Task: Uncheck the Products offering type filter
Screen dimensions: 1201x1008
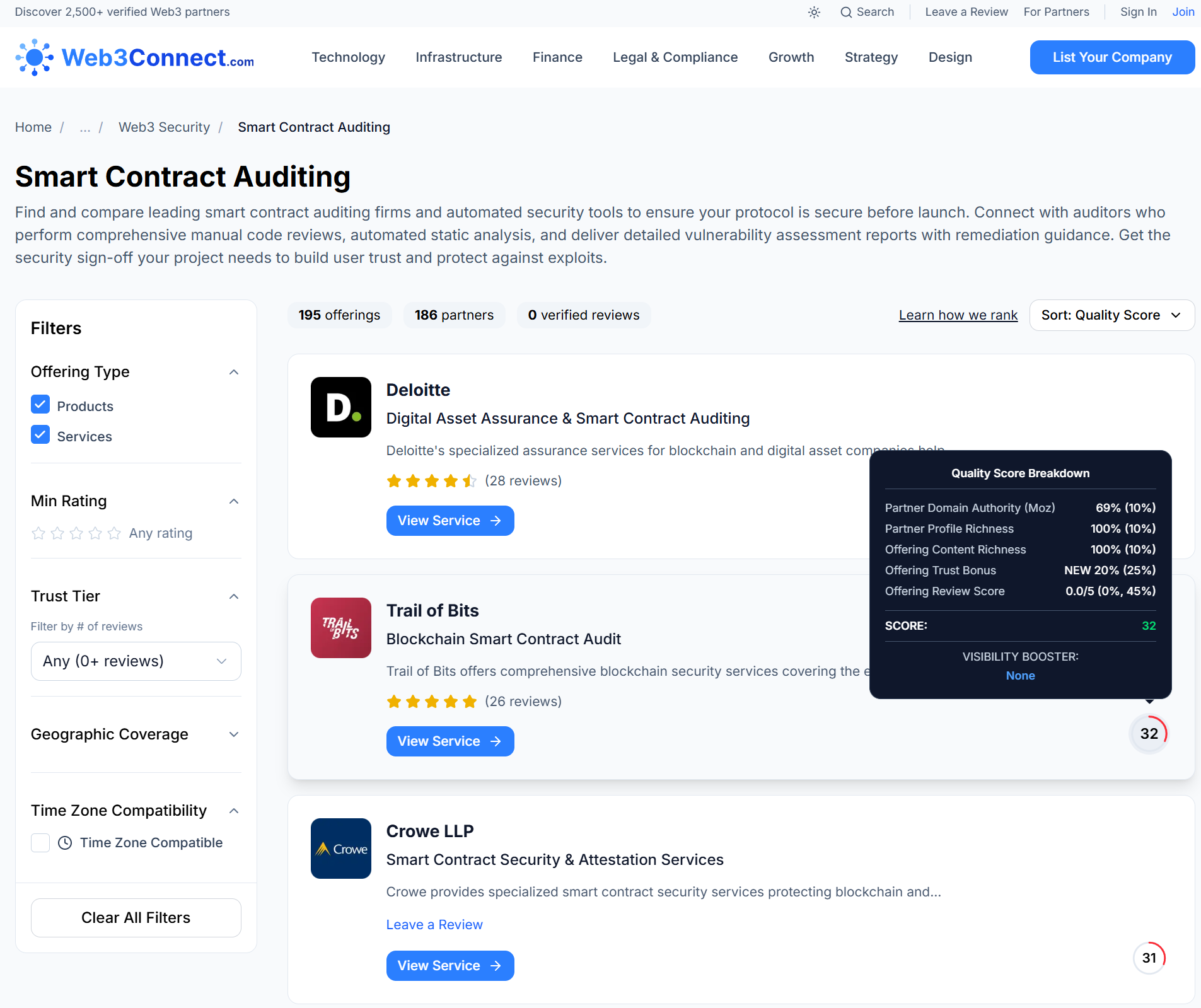Action: point(40,404)
